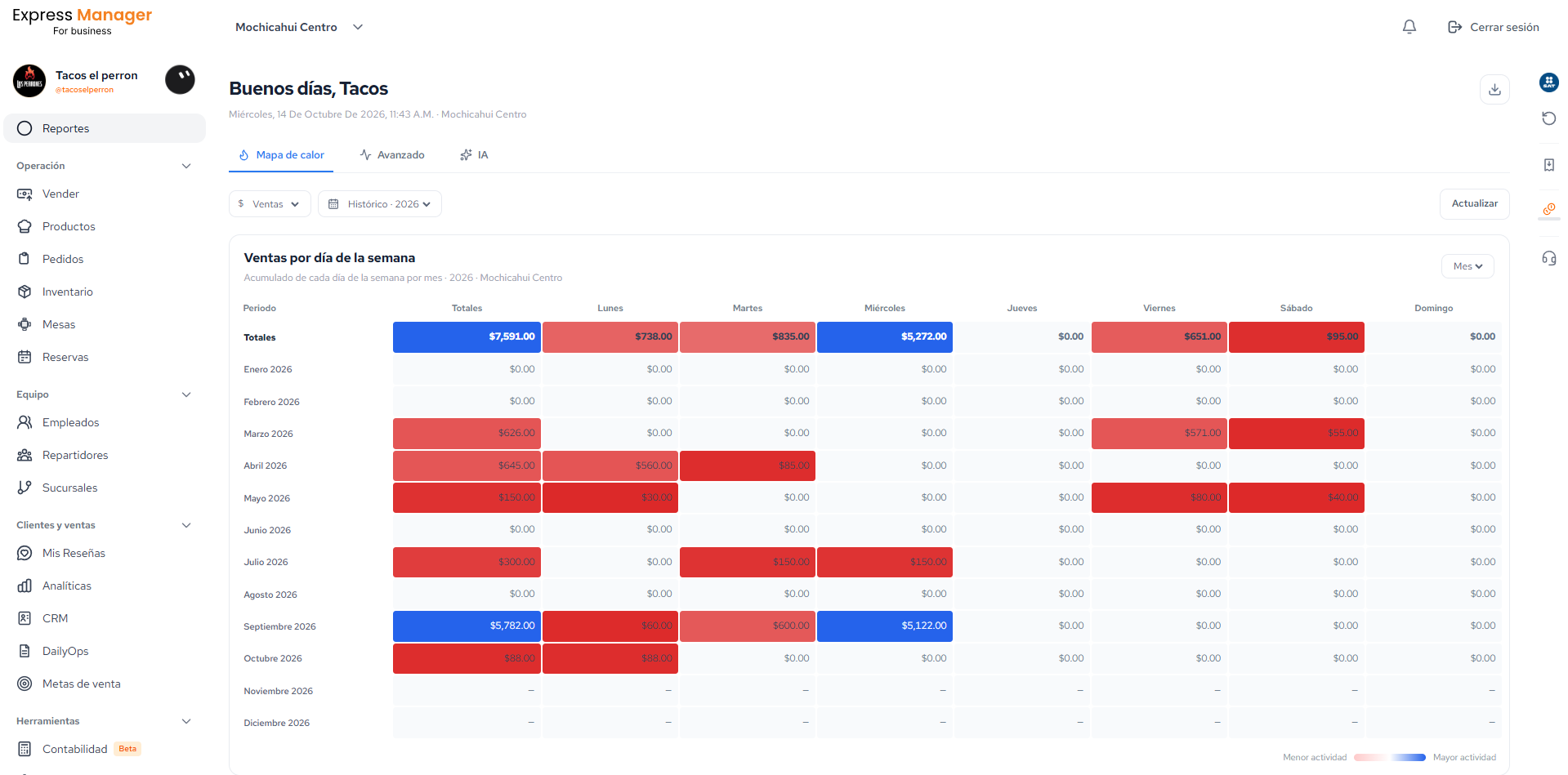The width and height of the screenshot is (1568, 775).
Task: Open the Ventas metric dropdown
Action: point(270,204)
